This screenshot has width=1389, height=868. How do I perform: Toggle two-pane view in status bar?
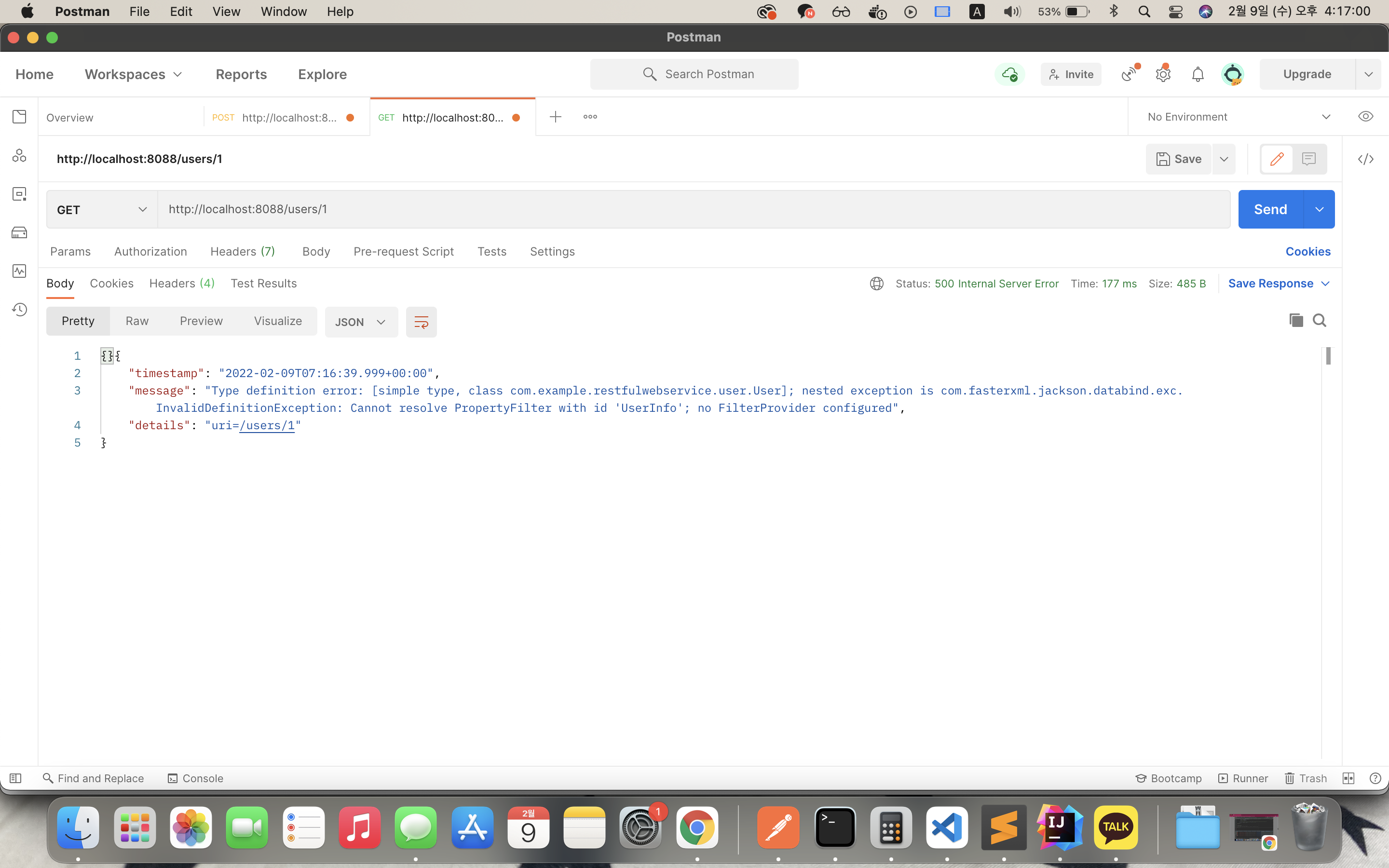[1348, 778]
